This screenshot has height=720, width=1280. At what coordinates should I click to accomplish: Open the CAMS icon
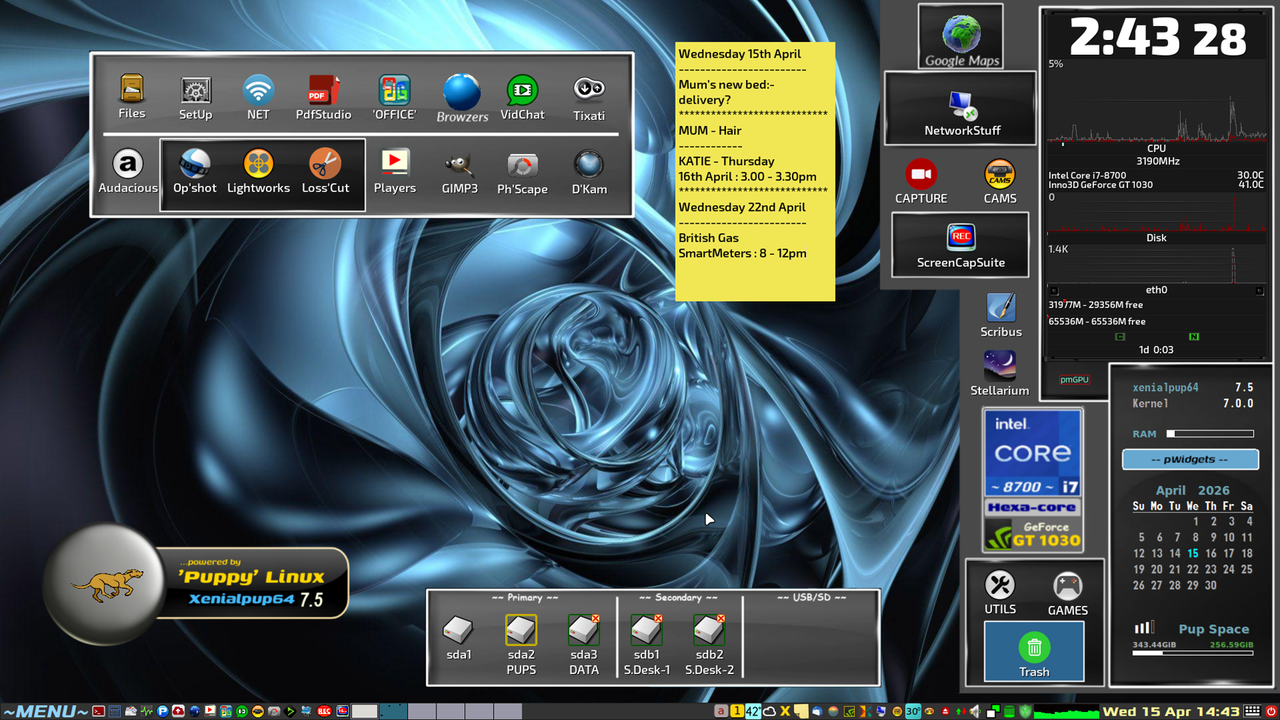coord(999,174)
